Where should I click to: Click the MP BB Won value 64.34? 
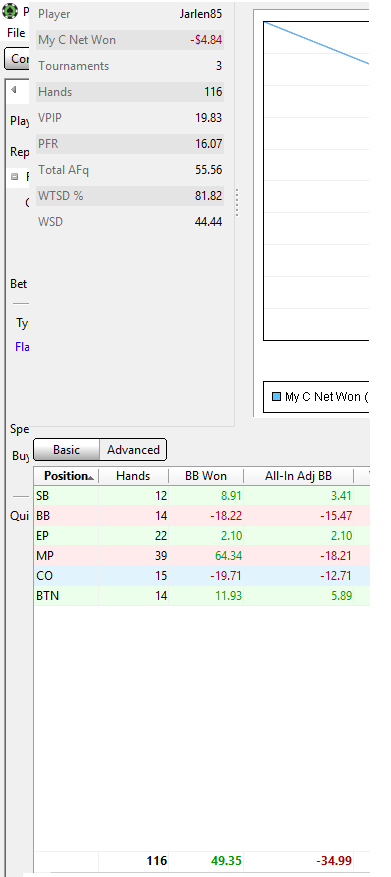coord(227,556)
